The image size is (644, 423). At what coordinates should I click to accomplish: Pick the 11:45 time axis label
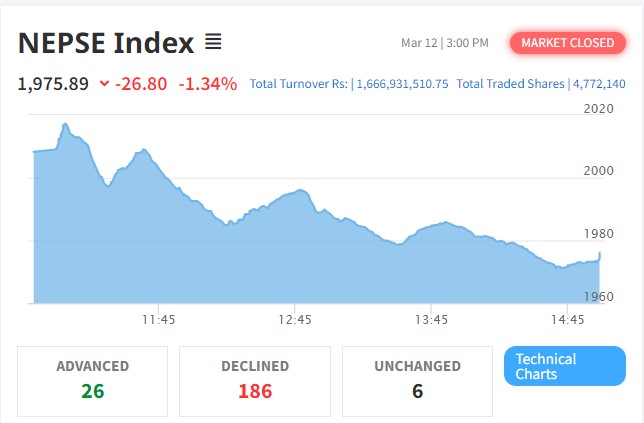point(159,320)
